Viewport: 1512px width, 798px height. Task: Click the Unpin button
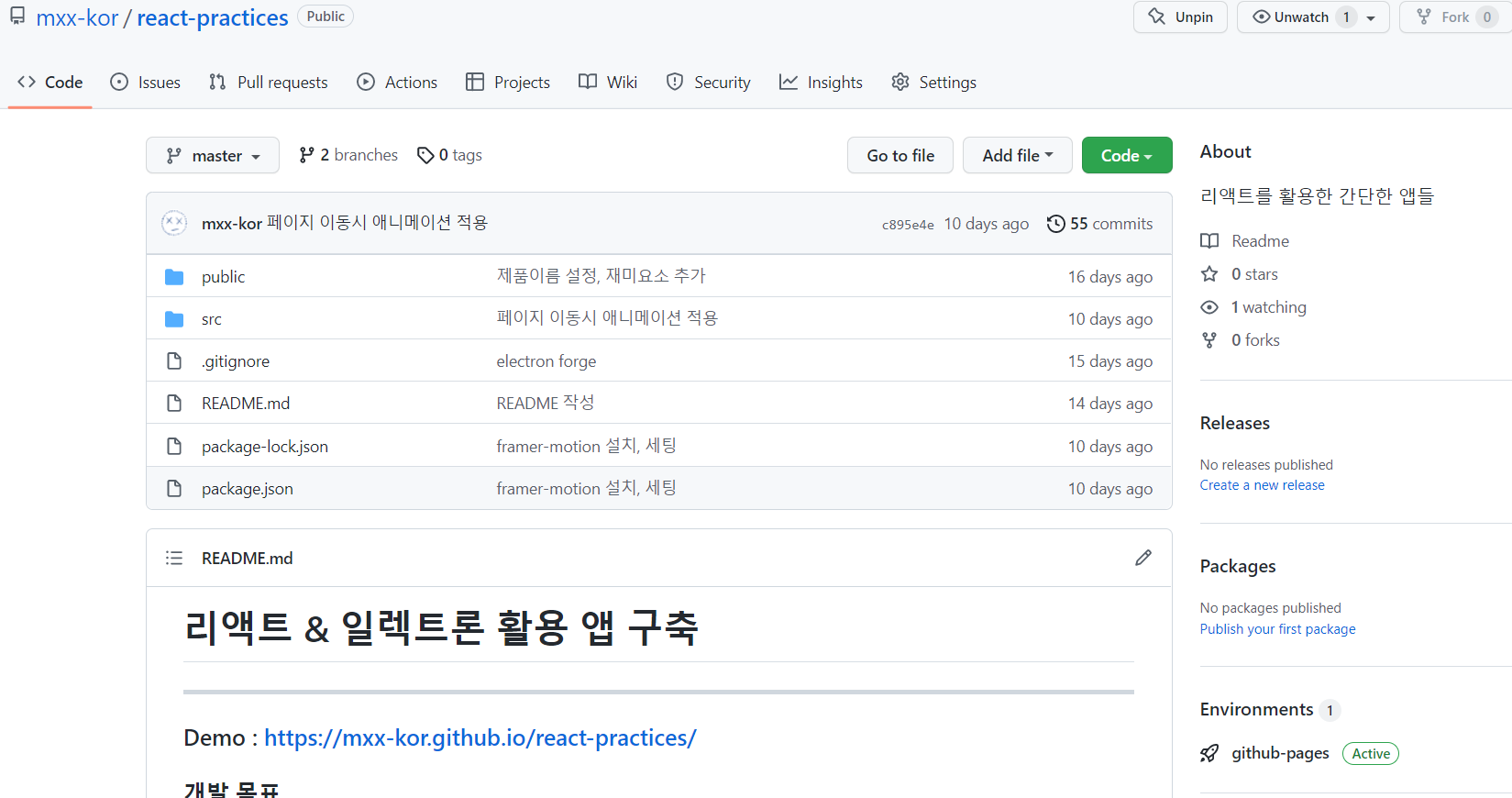click(x=1180, y=17)
